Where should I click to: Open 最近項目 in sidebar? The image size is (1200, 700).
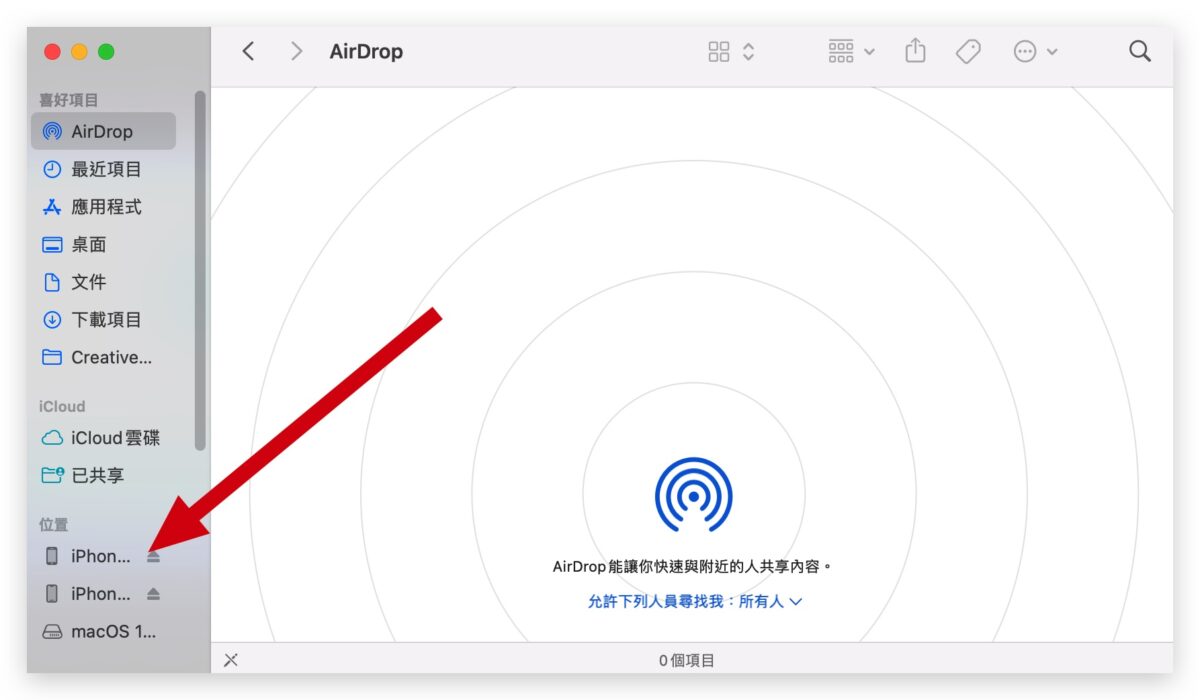104,169
